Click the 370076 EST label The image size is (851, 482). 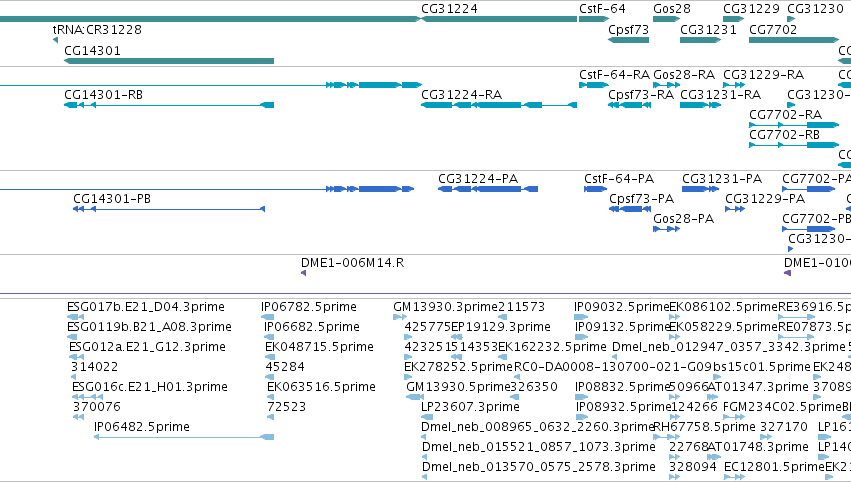click(97, 407)
